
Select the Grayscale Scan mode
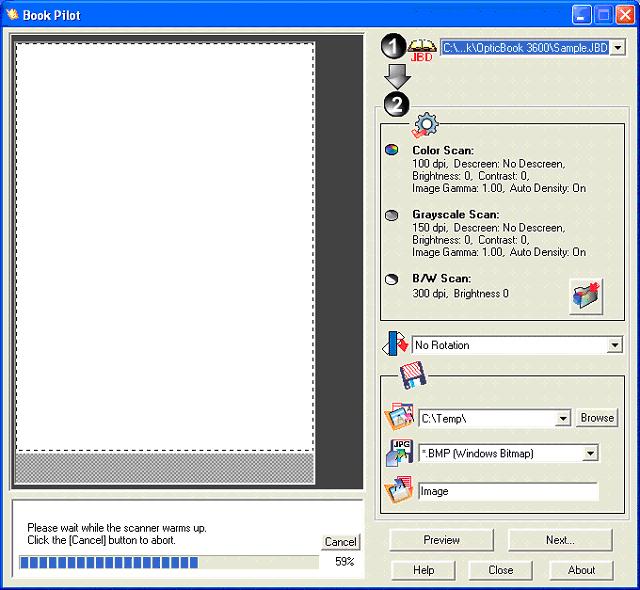point(391,215)
